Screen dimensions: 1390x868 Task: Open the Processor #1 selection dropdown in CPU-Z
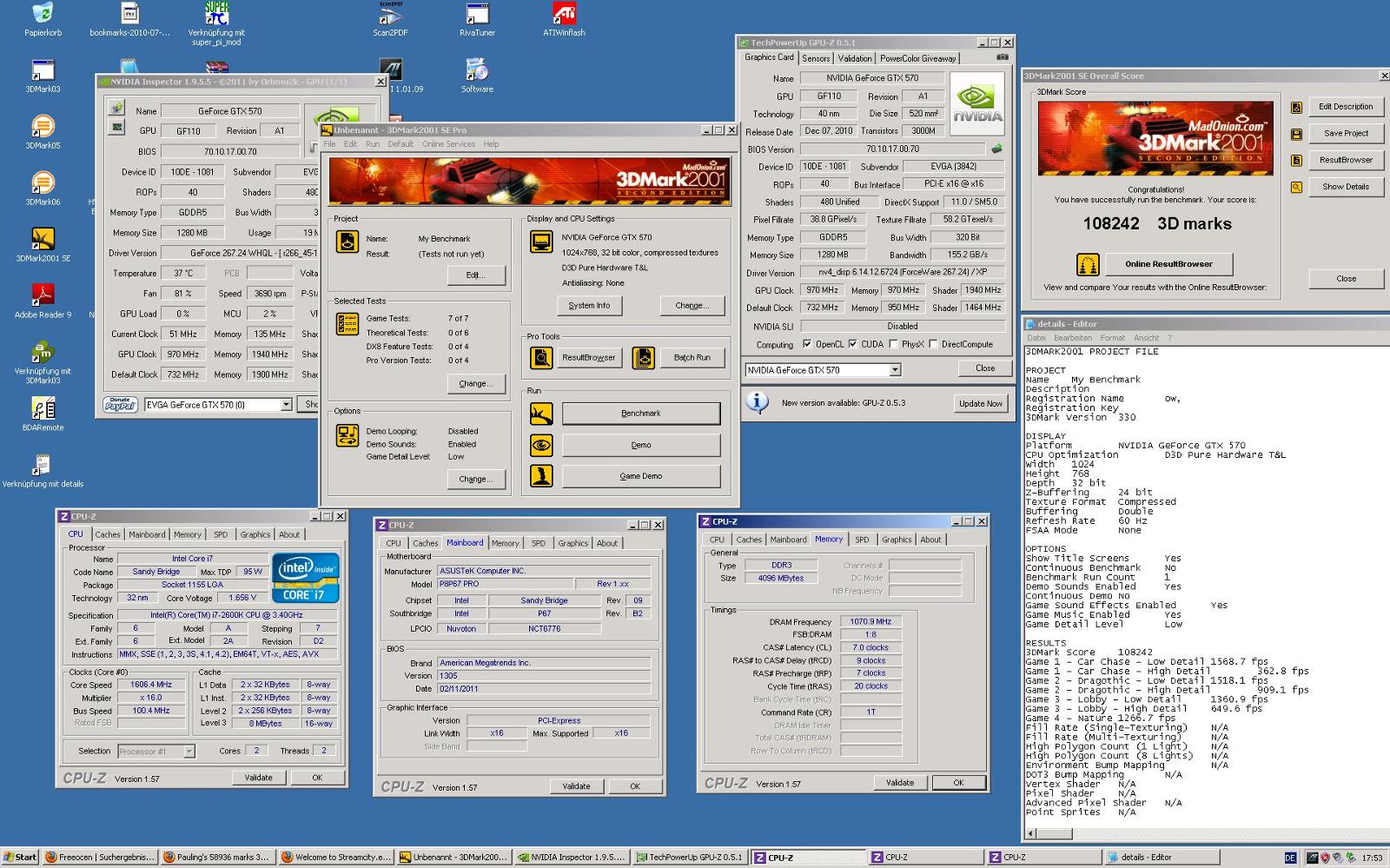click(x=189, y=751)
